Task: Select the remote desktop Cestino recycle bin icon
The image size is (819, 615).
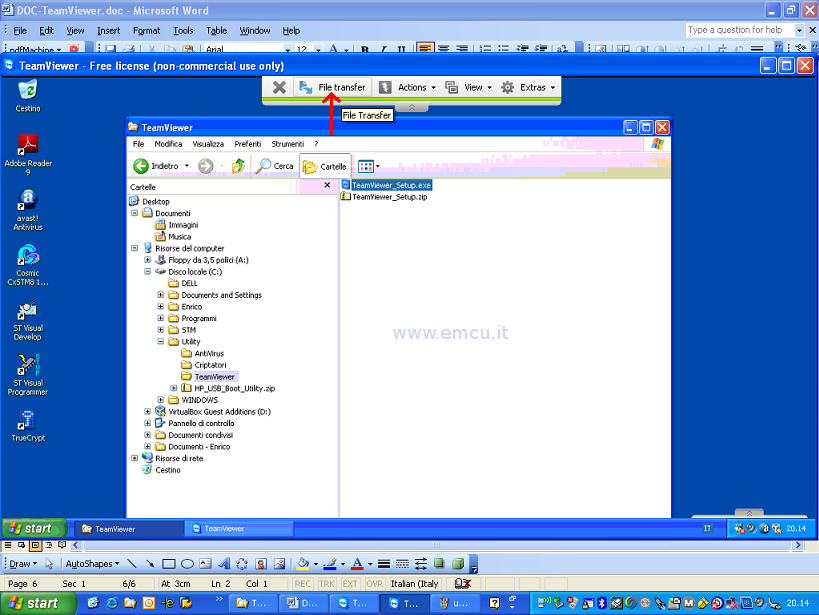Action: 28,96
